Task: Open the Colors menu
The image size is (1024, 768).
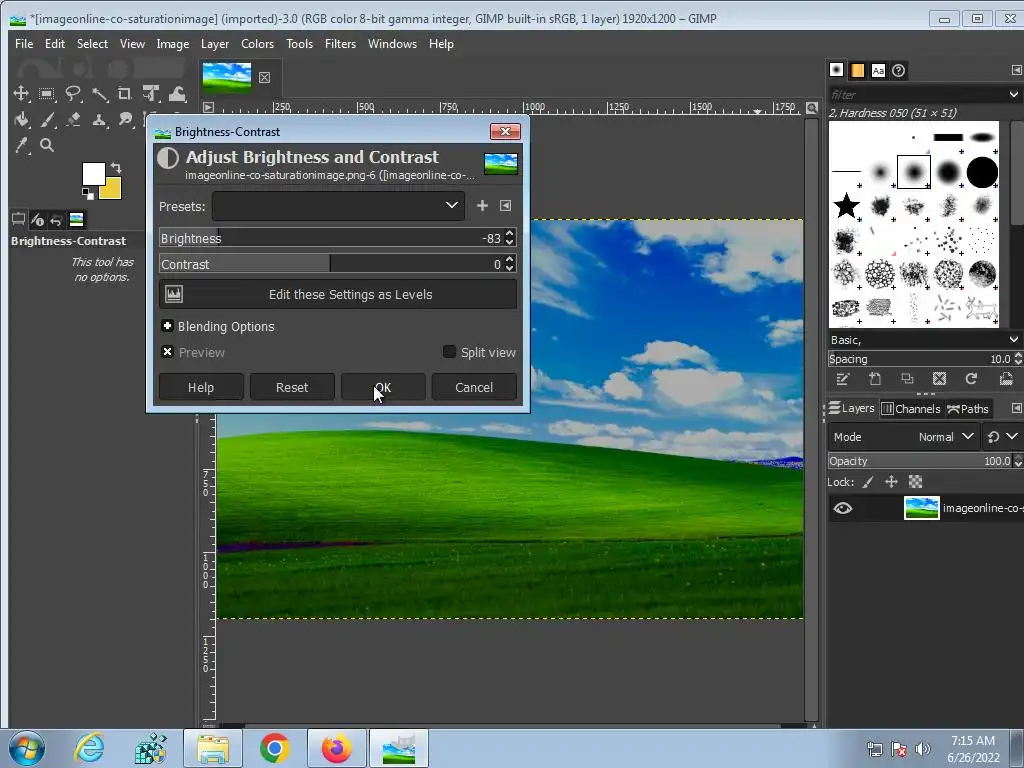Action: click(x=257, y=44)
